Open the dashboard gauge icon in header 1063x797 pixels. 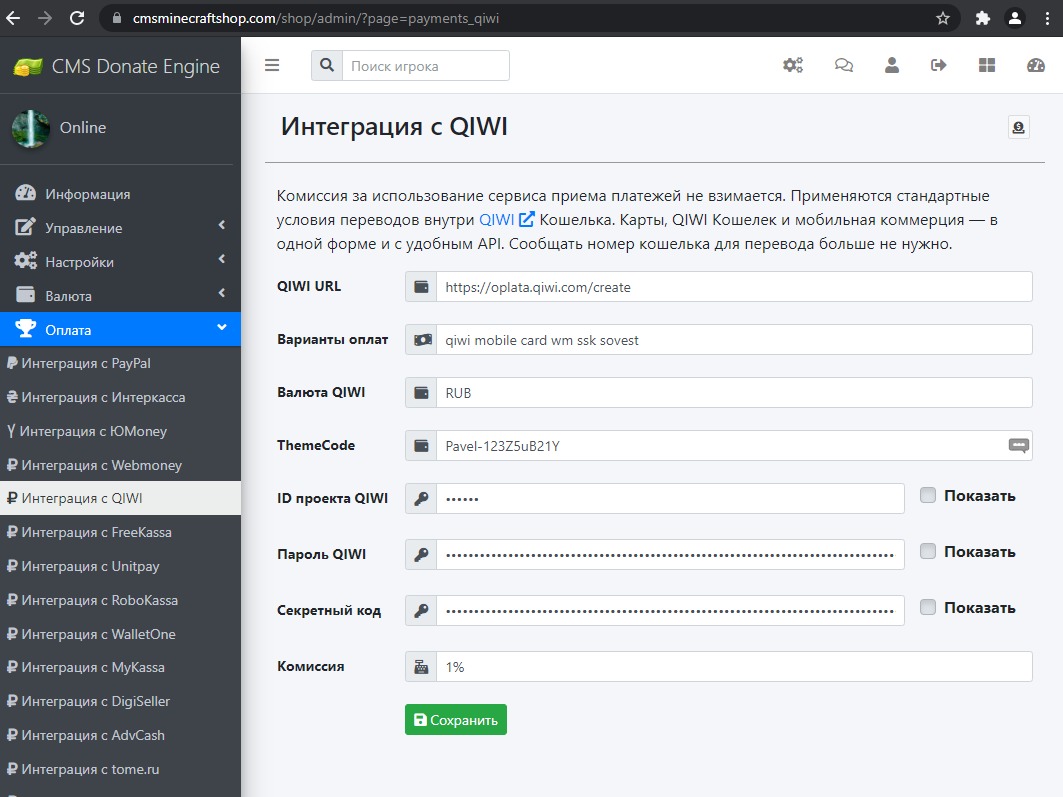point(1035,65)
